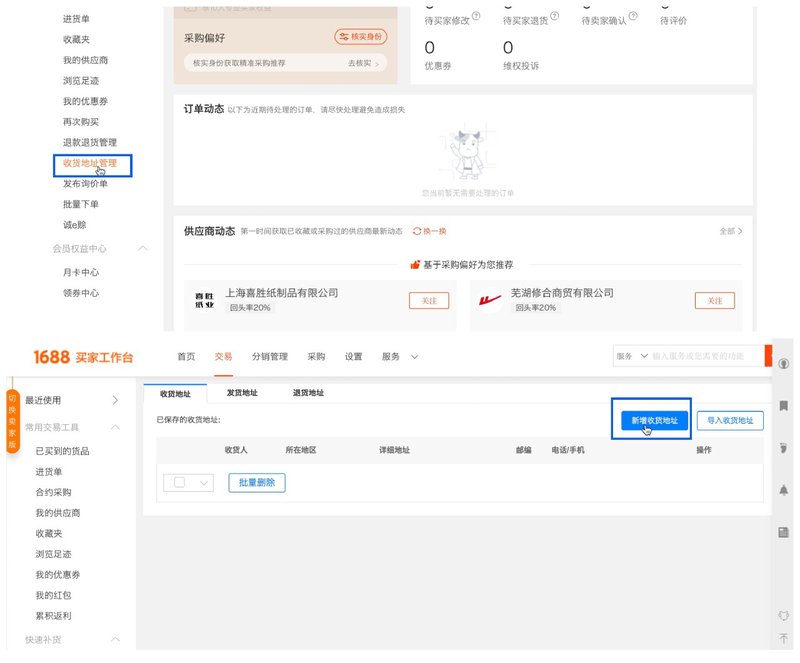Collapse the 常用交易工具 section
800x663 pixels.
coord(115,427)
